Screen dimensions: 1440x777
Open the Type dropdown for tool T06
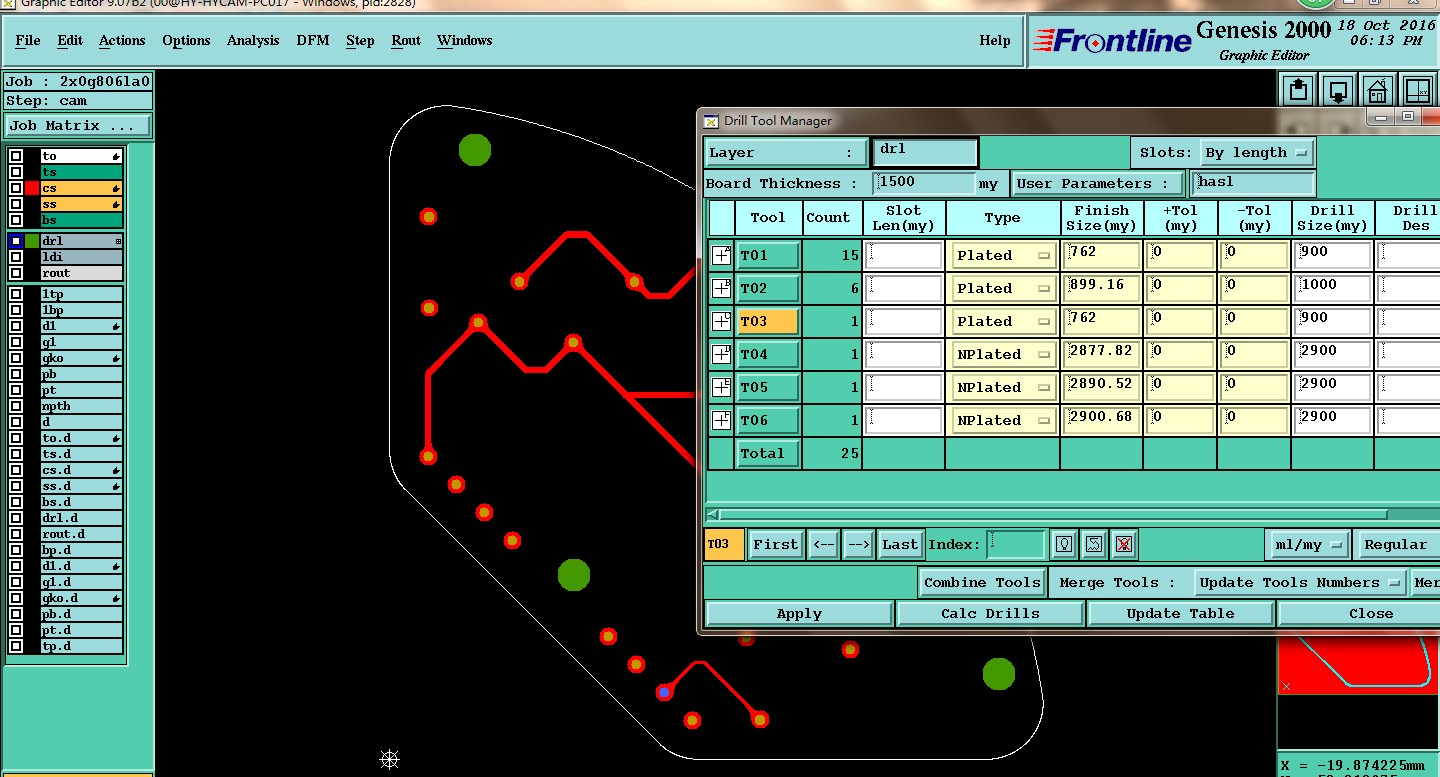(1004, 420)
